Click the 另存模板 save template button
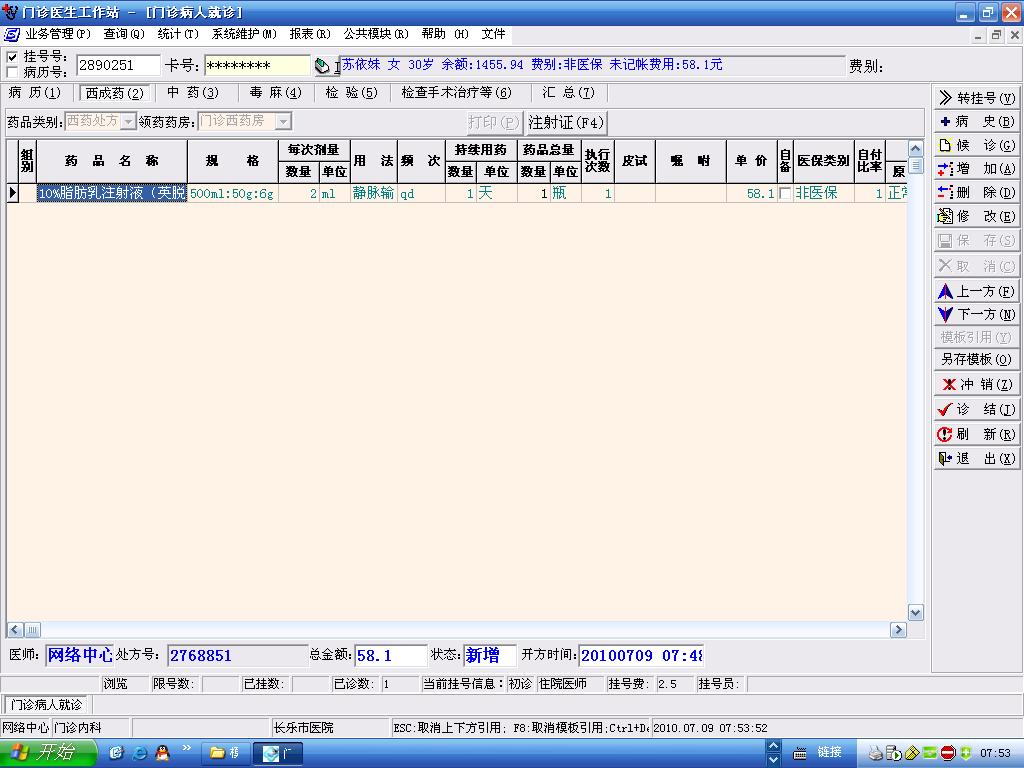Image resolution: width=1024 pixels, height=768 pixels. click(x=976, y=359)
